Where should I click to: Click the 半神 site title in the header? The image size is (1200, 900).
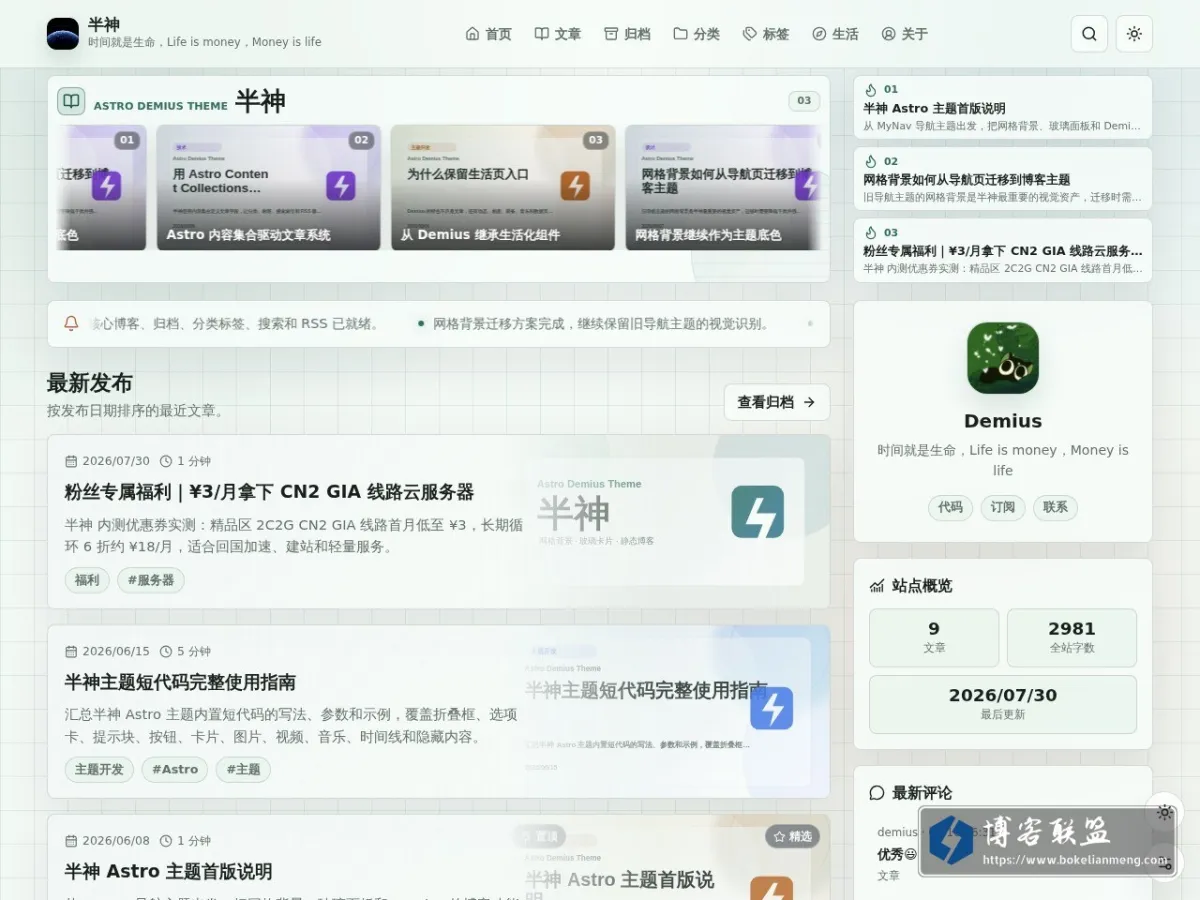tap(104, 25)
